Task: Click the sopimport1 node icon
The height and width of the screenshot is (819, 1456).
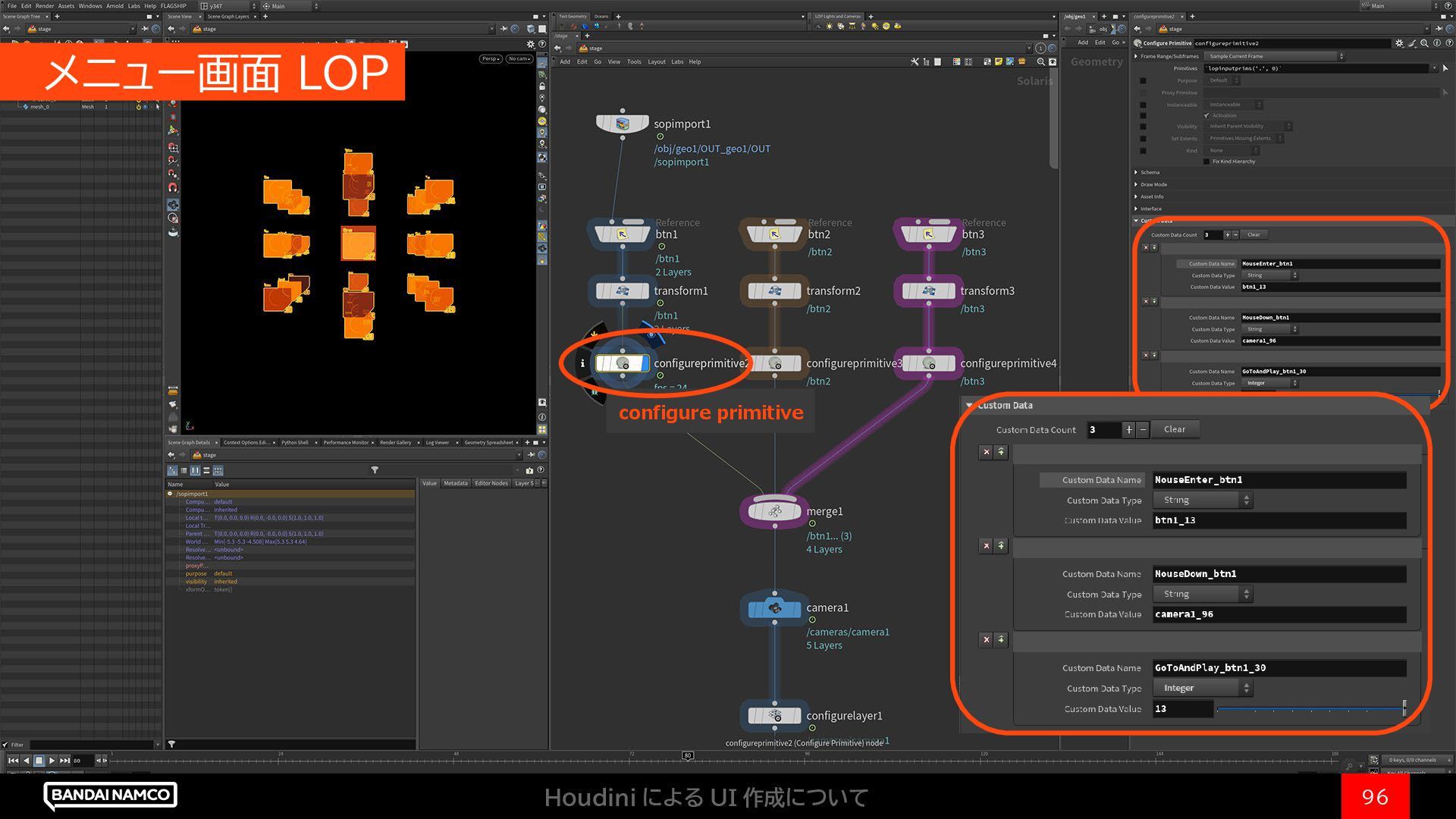Action: tap(623, 124)
